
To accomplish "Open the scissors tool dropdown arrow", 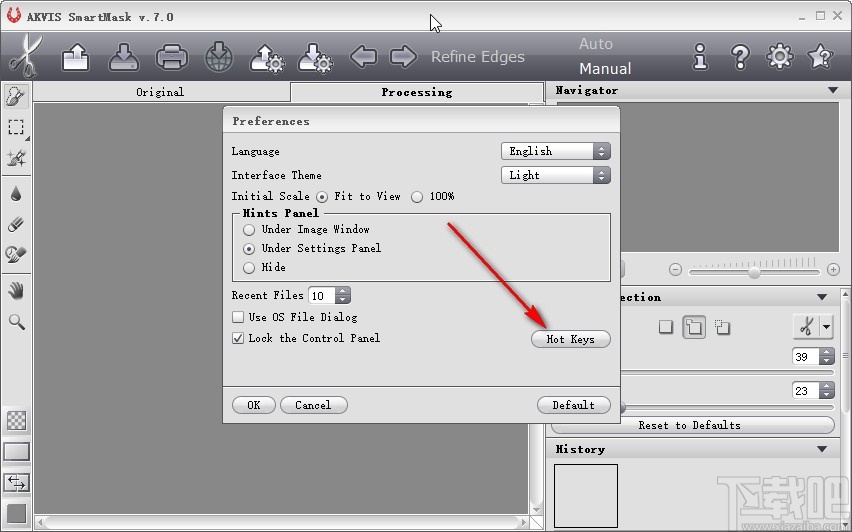I will (x=826, y=327).
